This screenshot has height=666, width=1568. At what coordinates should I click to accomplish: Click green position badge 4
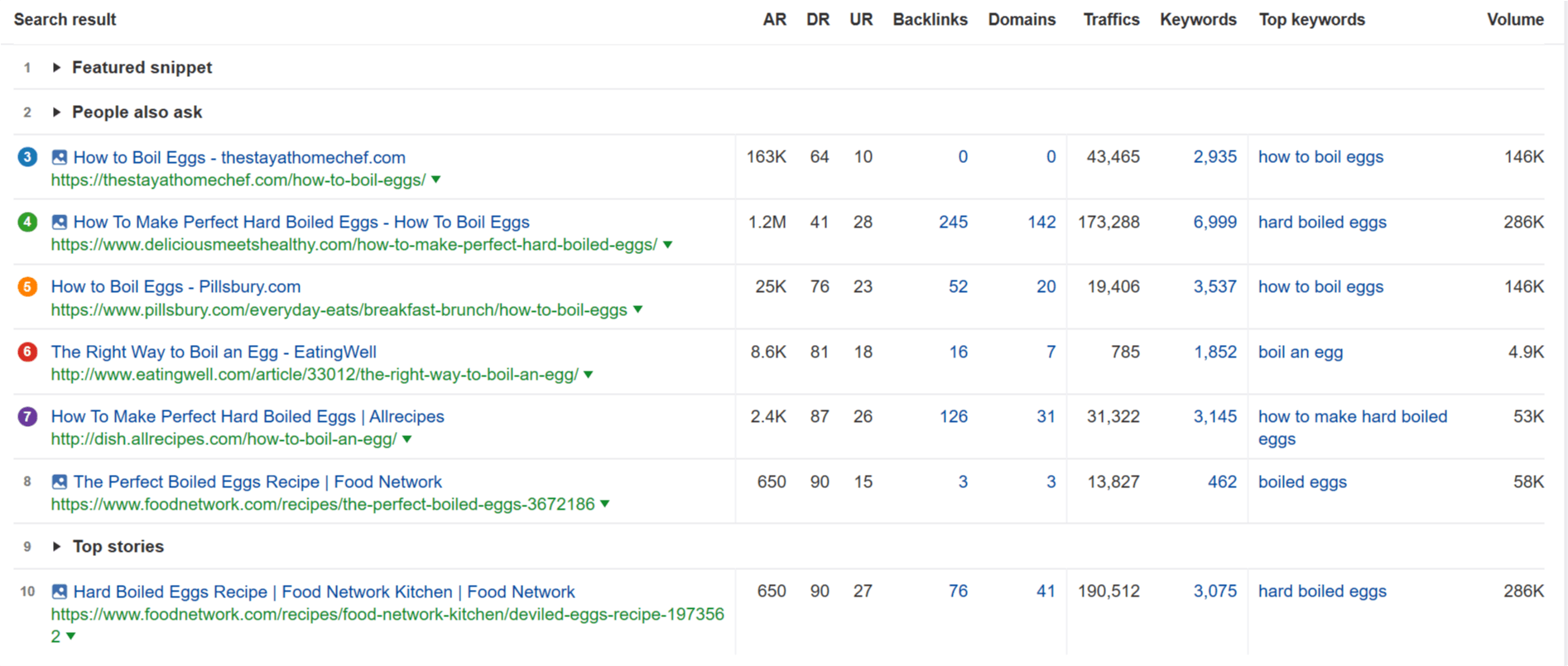pyautogui.click(x=27, y=222)
